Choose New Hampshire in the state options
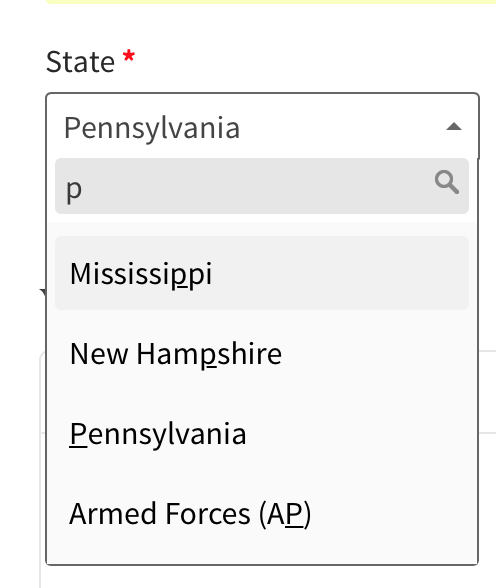The image size is (496, 588). point(262,353)
